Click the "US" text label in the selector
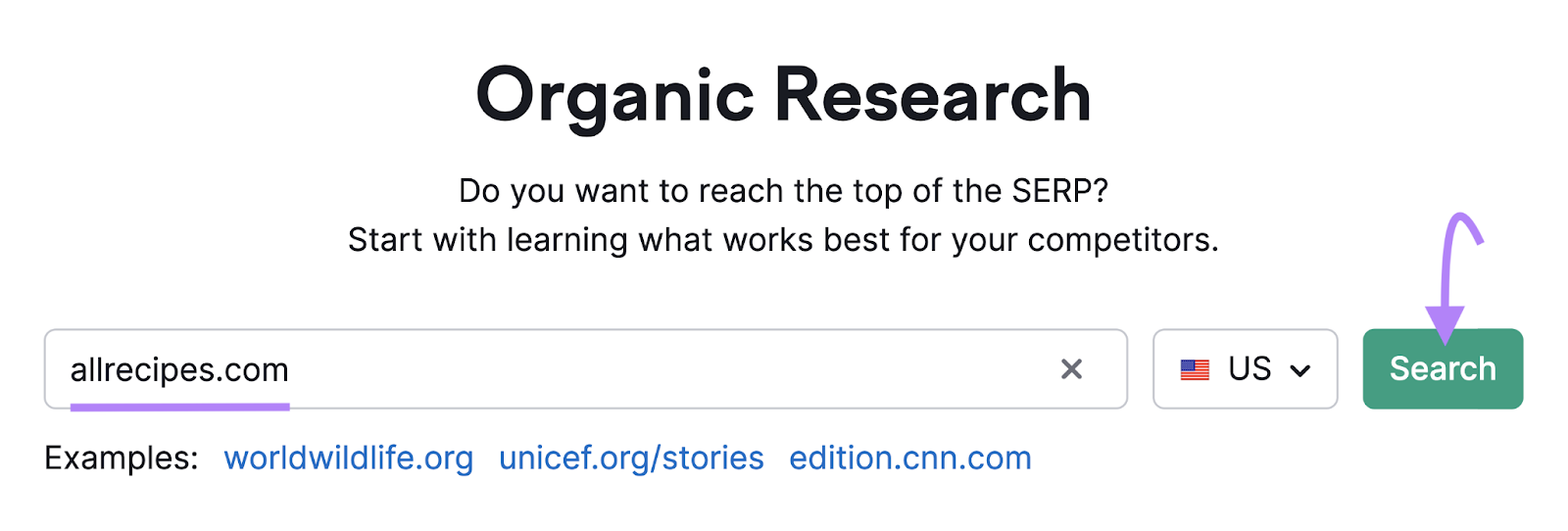 [1249, 369]
